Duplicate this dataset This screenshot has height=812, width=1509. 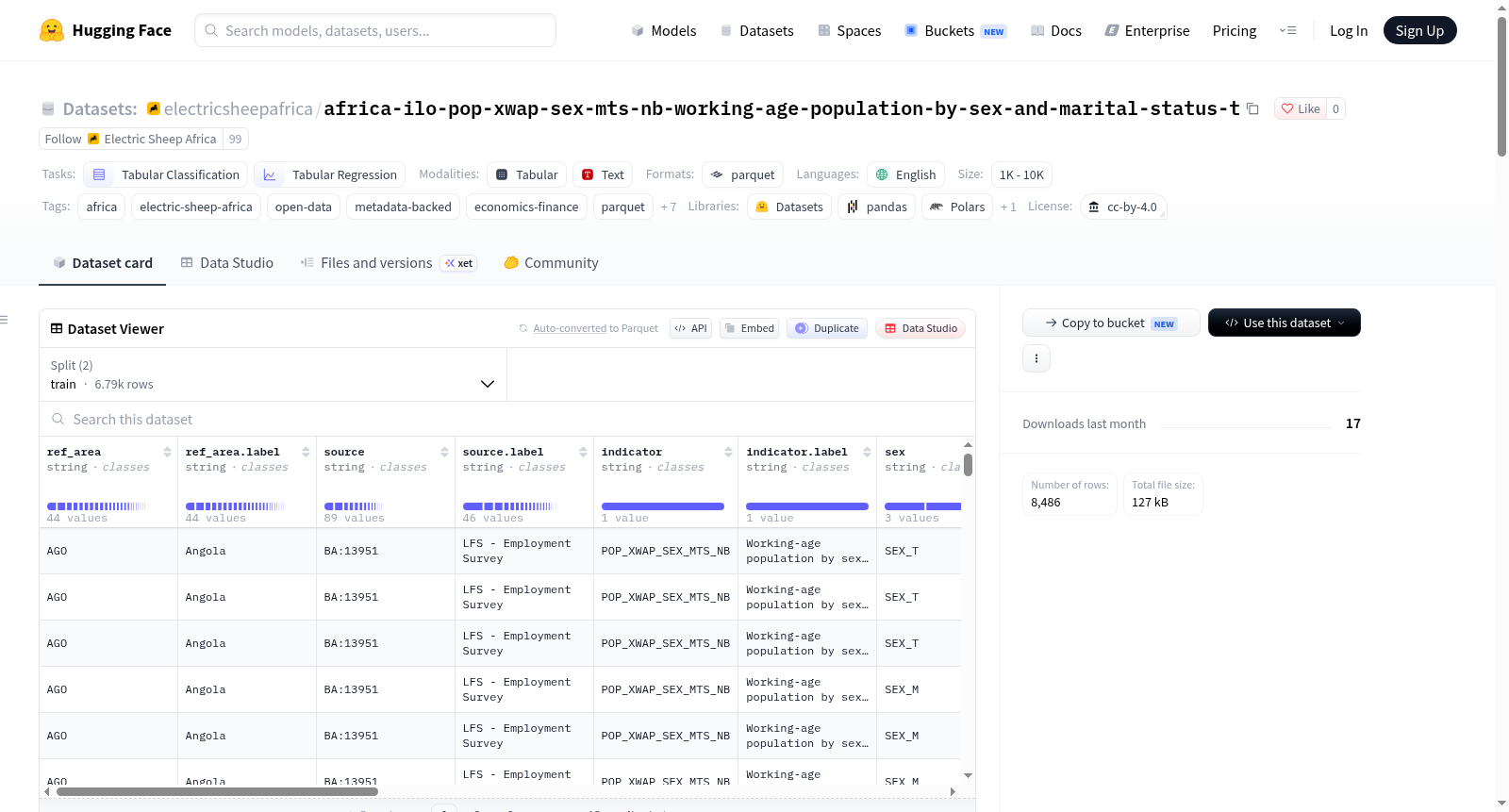(x=827, y=328)
